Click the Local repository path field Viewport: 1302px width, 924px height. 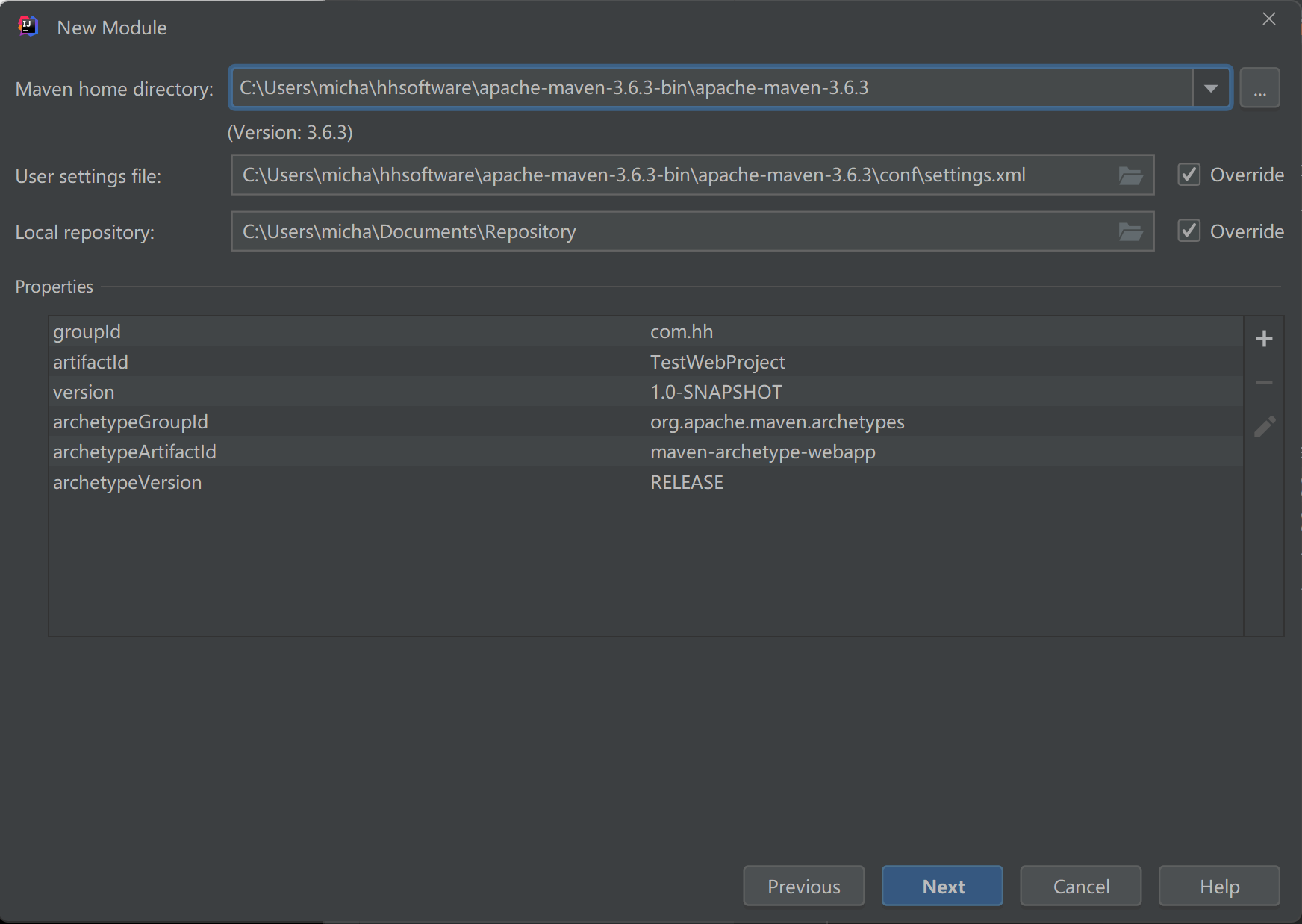pyautogui.click(x=692, y=232)
